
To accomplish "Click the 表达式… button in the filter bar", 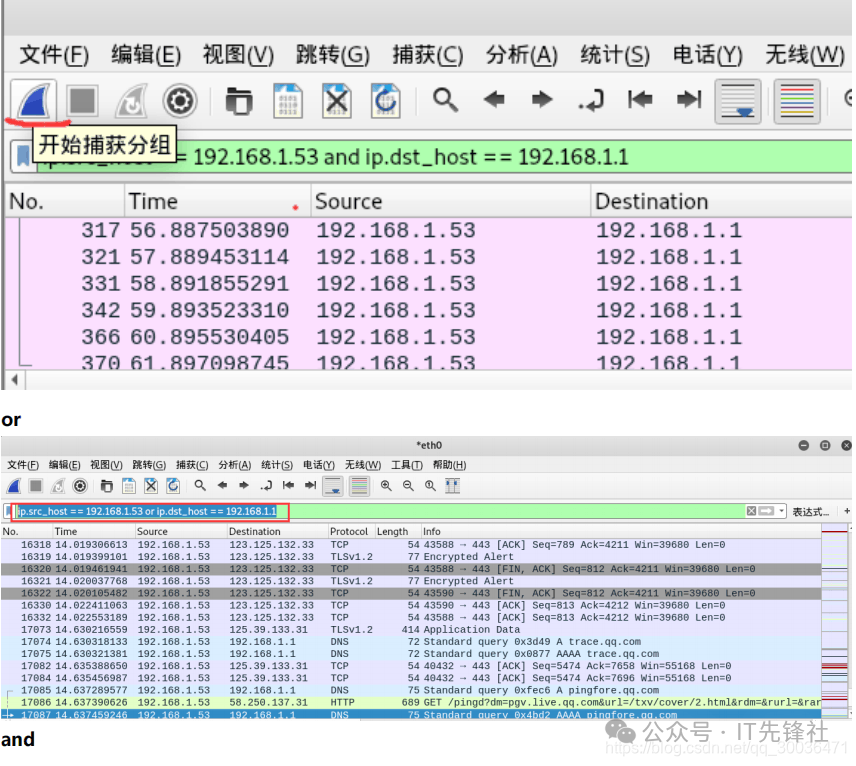I will tap(810, 511).
